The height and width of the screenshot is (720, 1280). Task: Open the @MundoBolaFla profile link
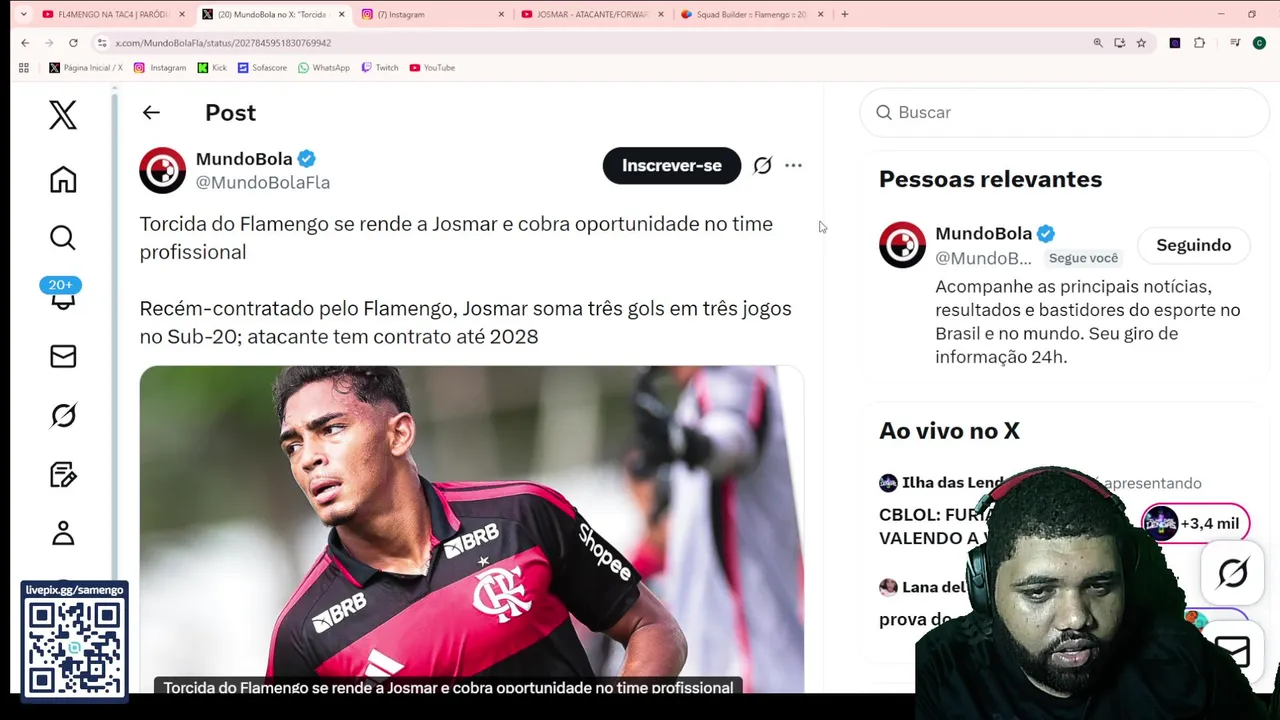click(263, 183)
